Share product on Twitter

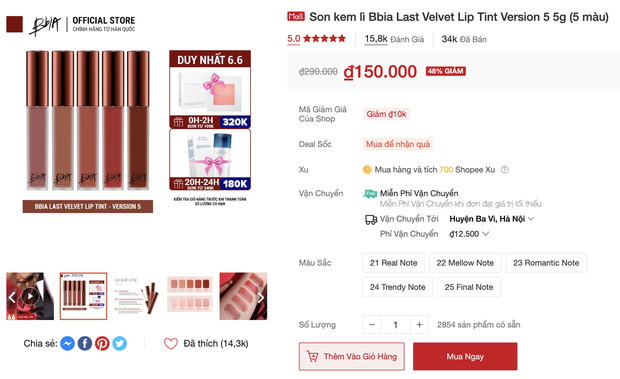click(119, 343)
